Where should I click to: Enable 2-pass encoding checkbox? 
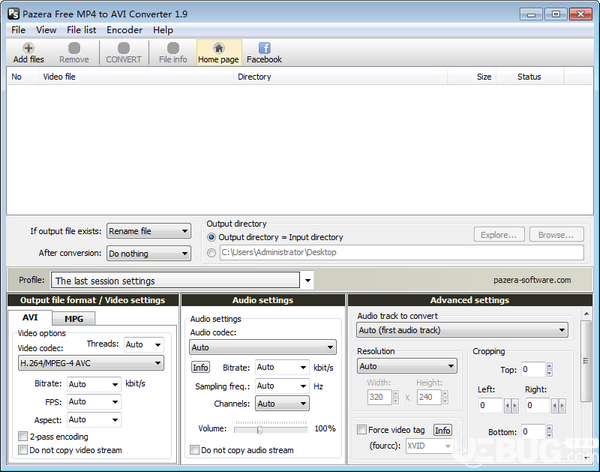click(x=23, y=436)
